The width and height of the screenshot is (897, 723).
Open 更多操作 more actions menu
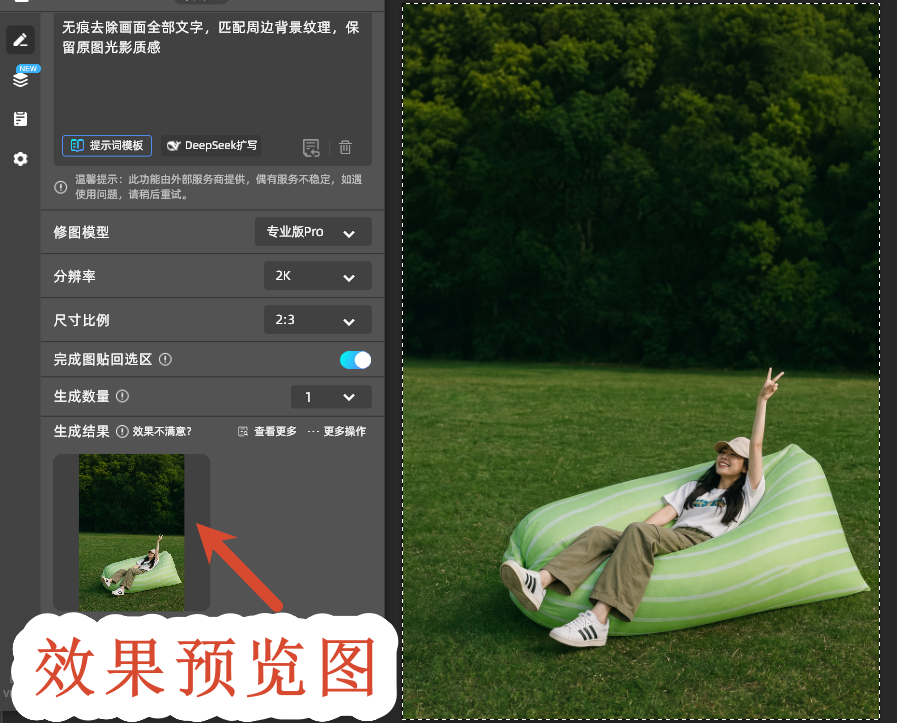point(336,431)
